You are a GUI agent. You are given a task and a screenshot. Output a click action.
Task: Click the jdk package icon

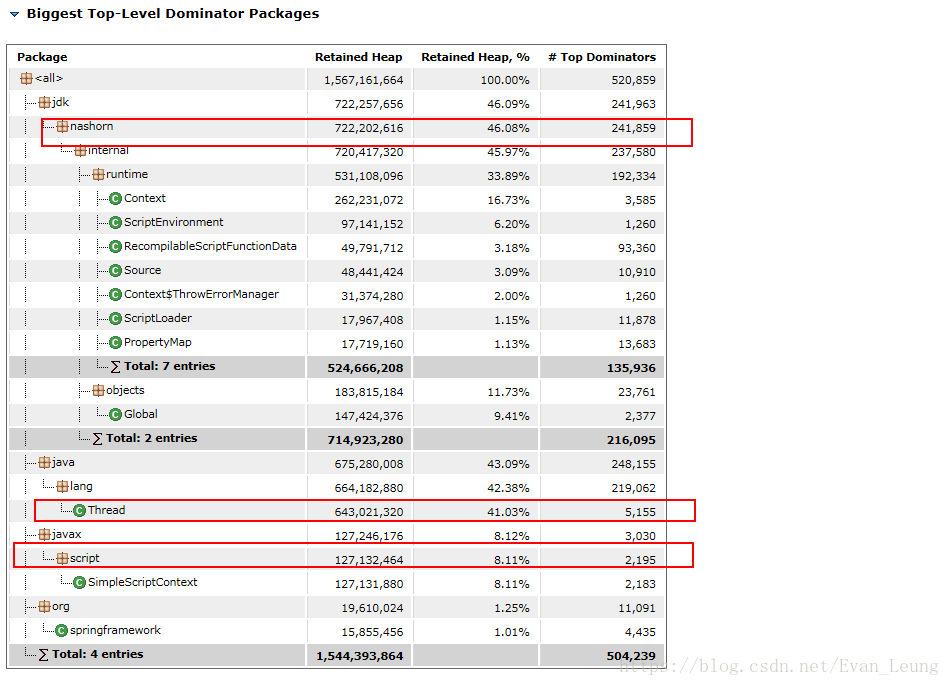[44, 102]
